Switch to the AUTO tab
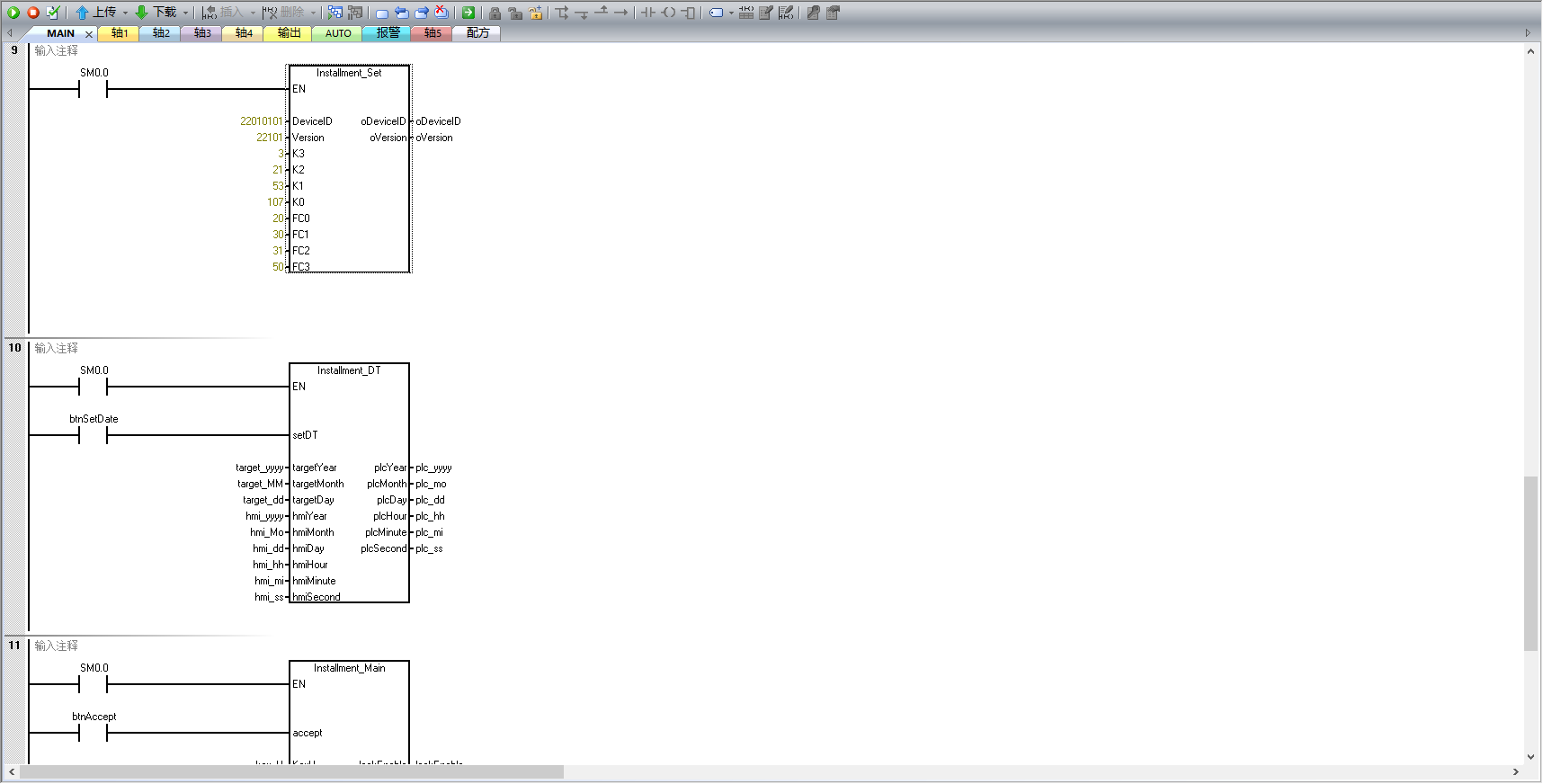The height and width of the screenshot is (784, 1543). point(338,33)
